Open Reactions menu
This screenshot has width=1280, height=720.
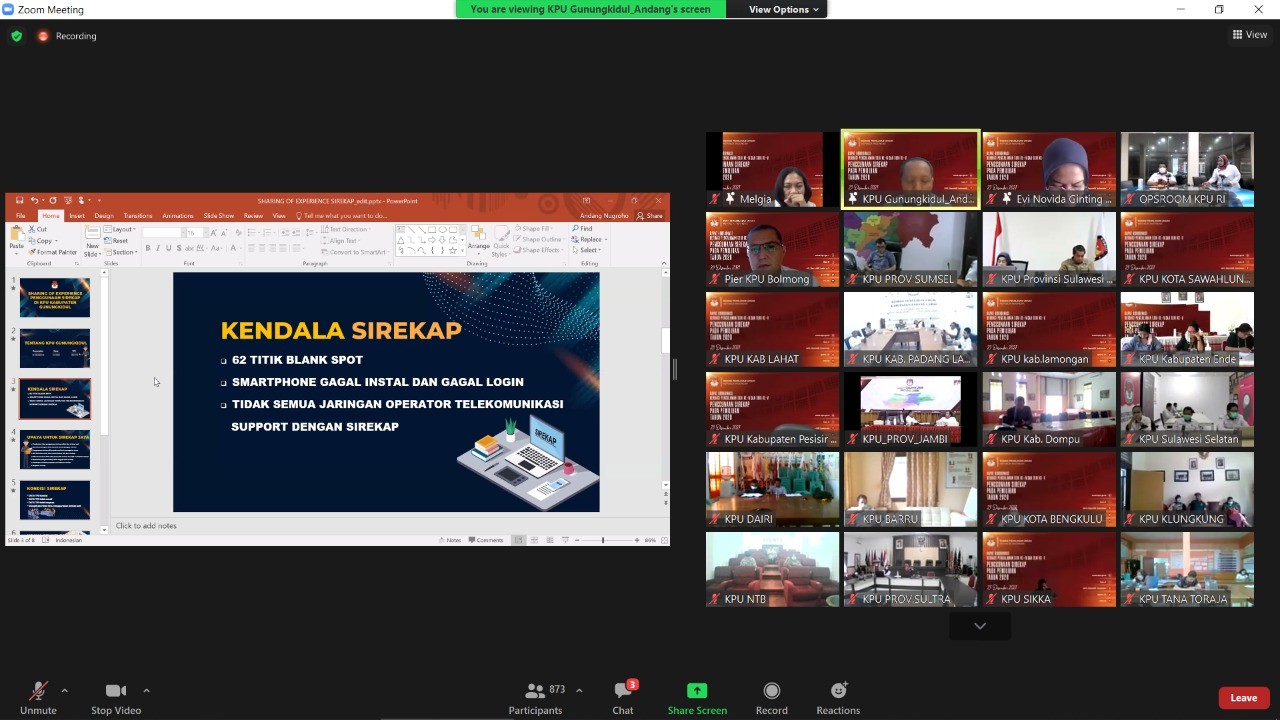838,697
